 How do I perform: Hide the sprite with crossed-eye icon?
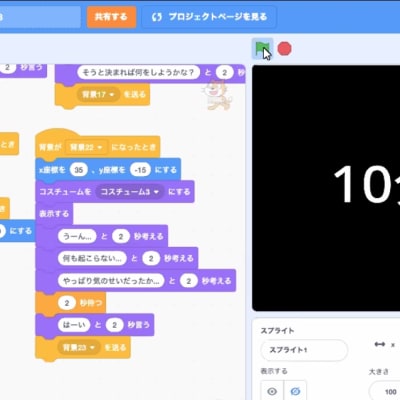point(295,391)
